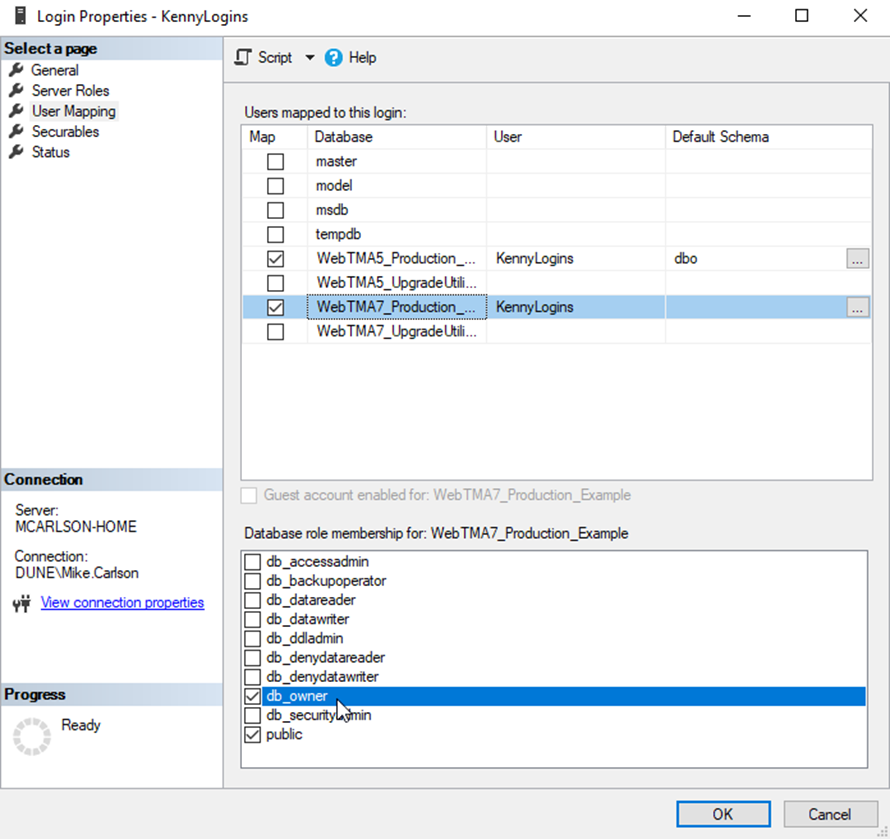Select the WebTMA7_Production database row
The height and width of the screenshot is (839, 890).
[396, 307]
